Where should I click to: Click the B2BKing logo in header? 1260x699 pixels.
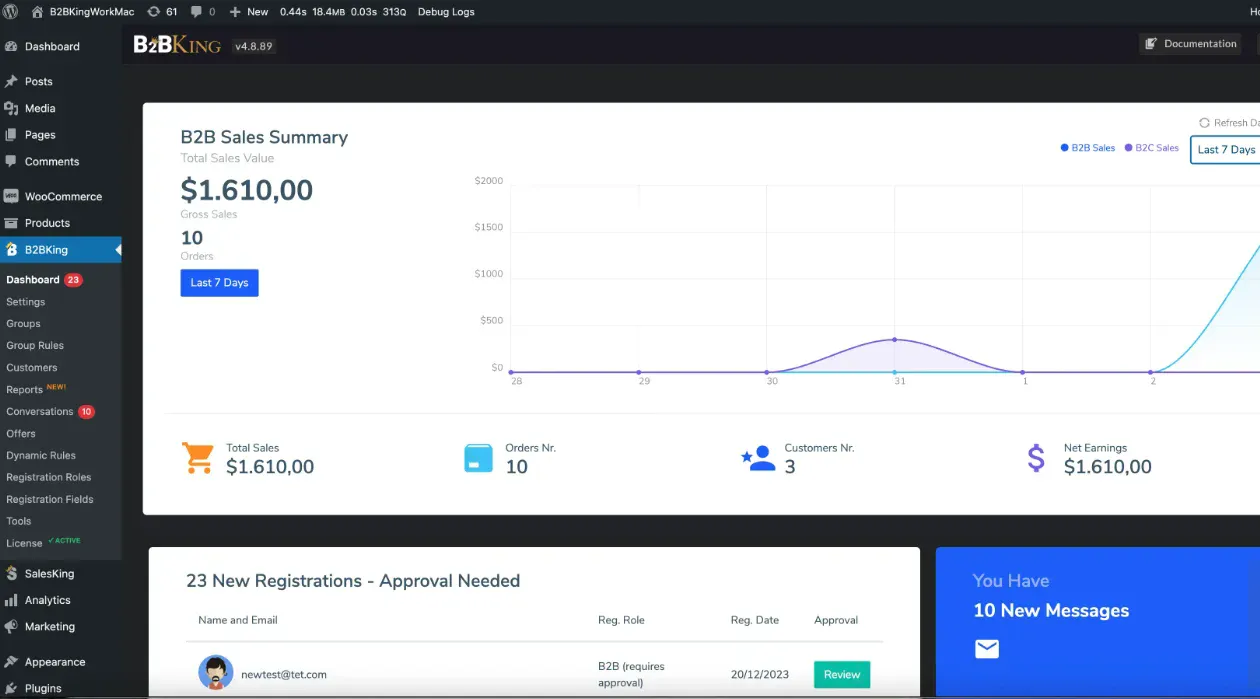[177, 45]
